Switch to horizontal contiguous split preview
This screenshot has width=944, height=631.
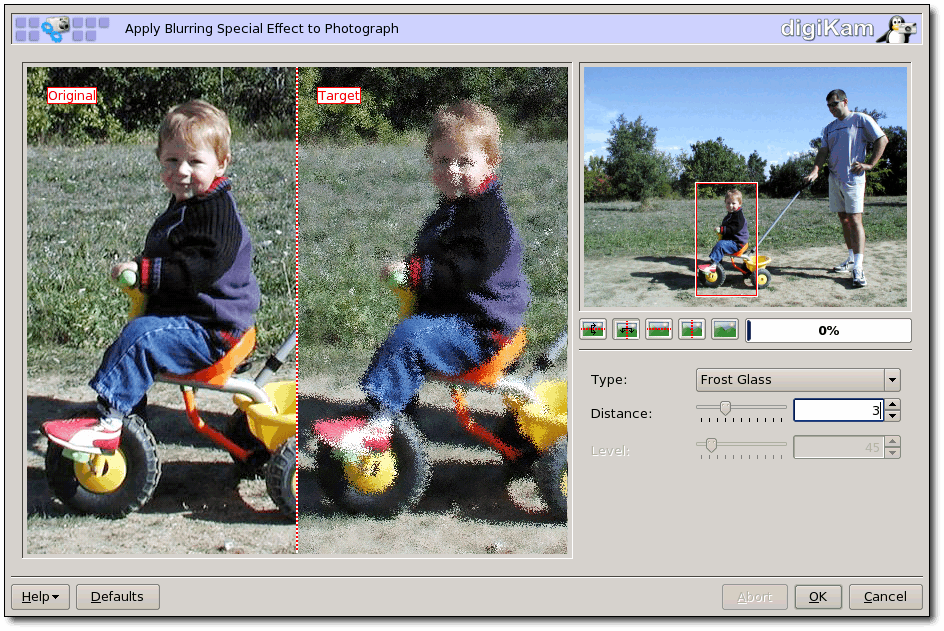[659, 330]
